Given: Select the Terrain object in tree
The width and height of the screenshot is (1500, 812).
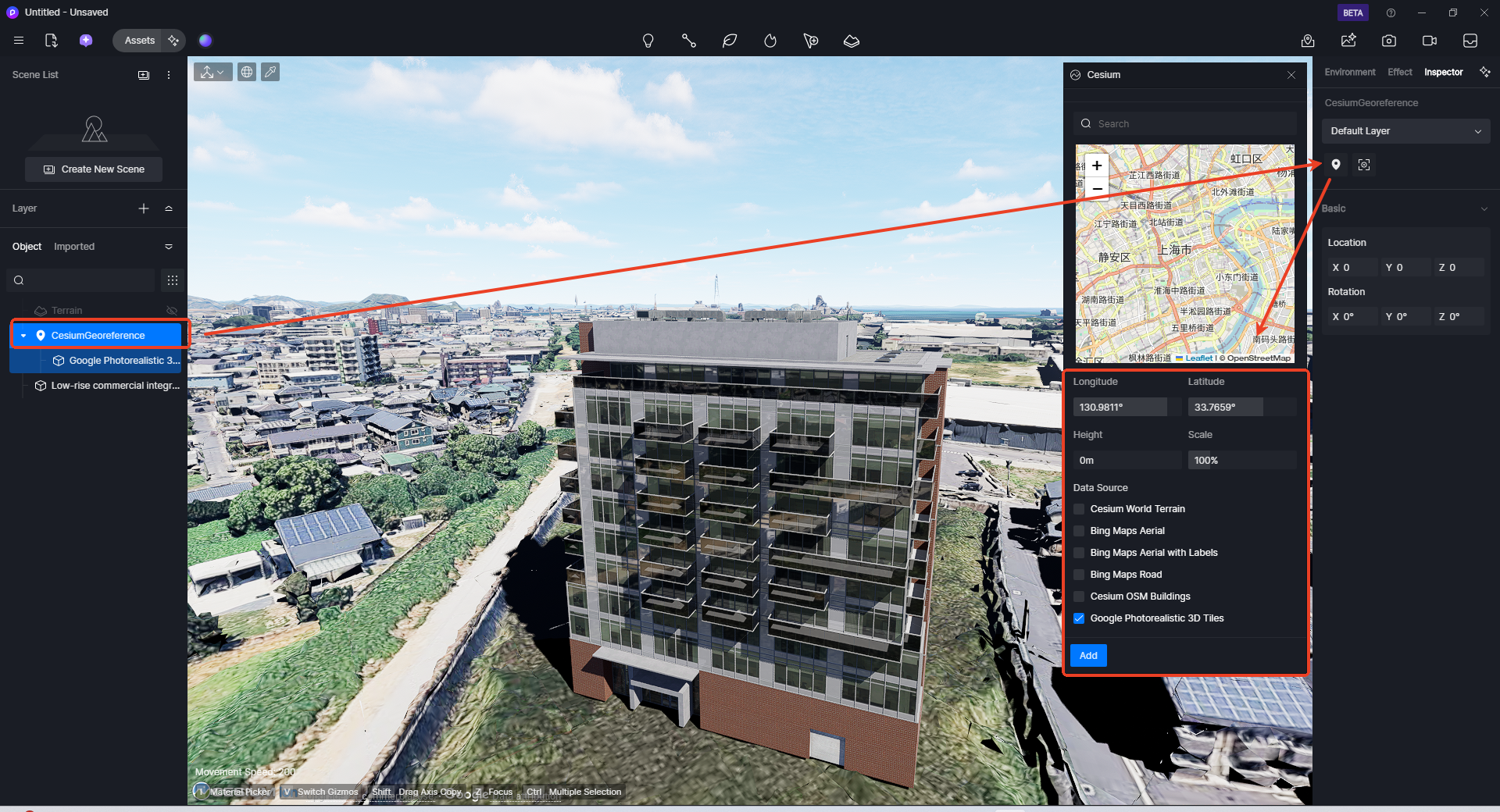Looking at the screenshot, I should tap(67, 311).
